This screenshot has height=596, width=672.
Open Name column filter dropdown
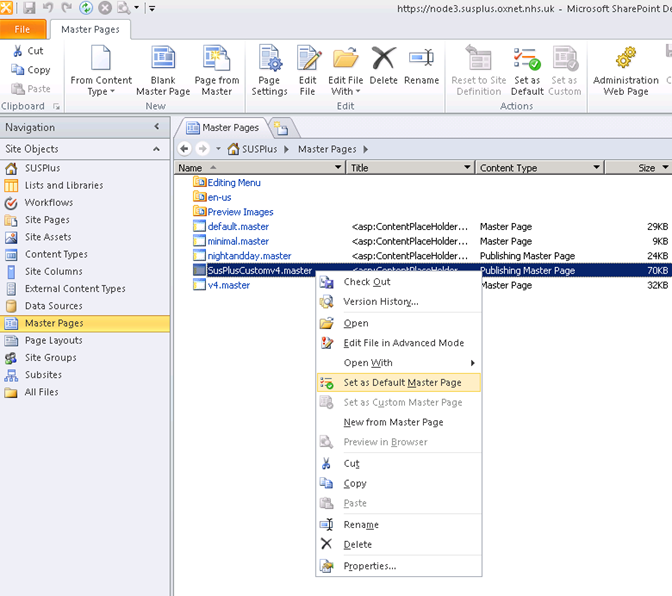click(338, 167)
